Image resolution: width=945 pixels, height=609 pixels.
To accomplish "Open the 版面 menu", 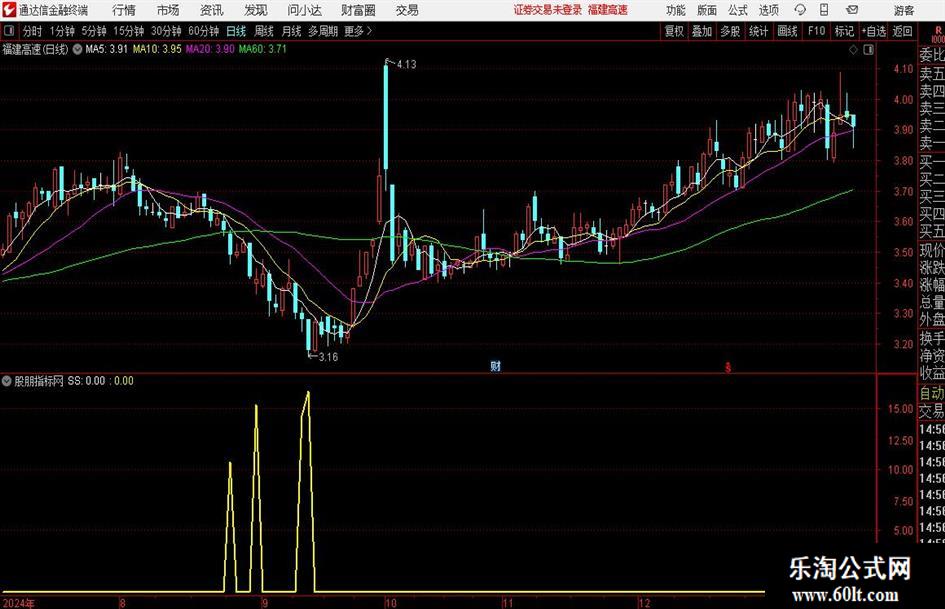I will [706, 10].
